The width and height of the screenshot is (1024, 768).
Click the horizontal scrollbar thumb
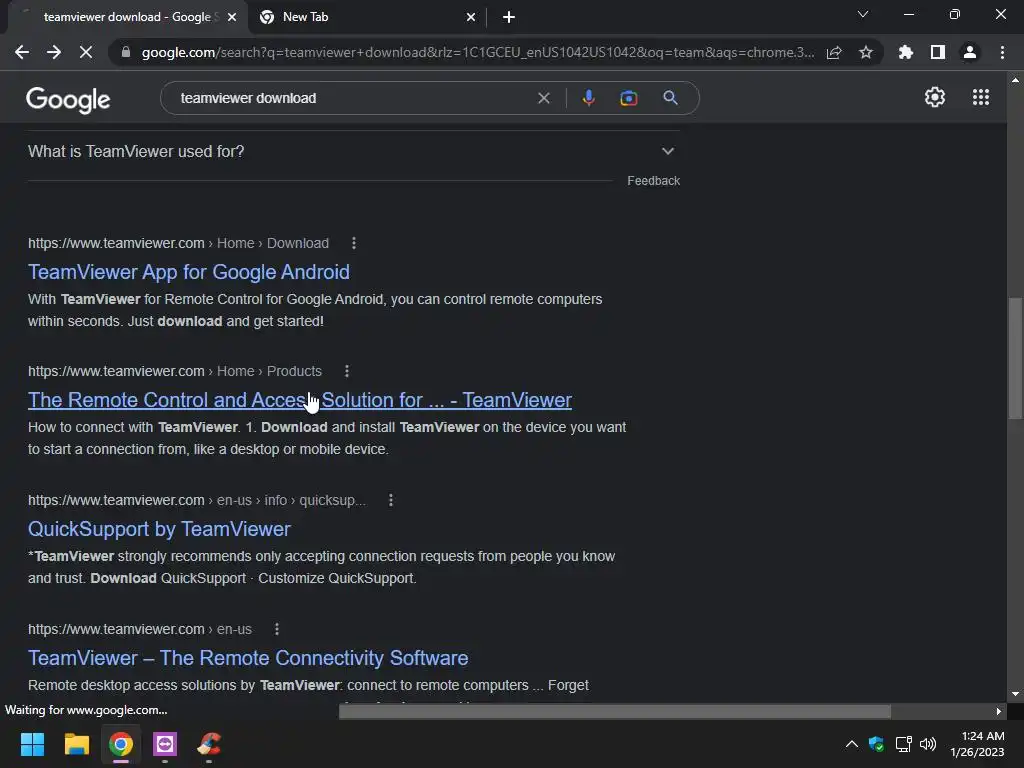tap(615, 711)
